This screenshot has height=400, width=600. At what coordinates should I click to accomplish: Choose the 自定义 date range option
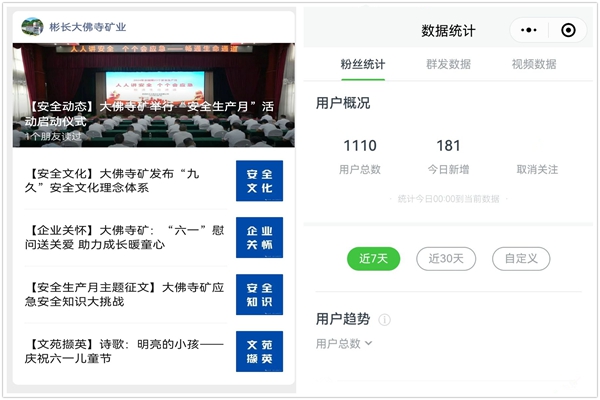pos(521,258)
